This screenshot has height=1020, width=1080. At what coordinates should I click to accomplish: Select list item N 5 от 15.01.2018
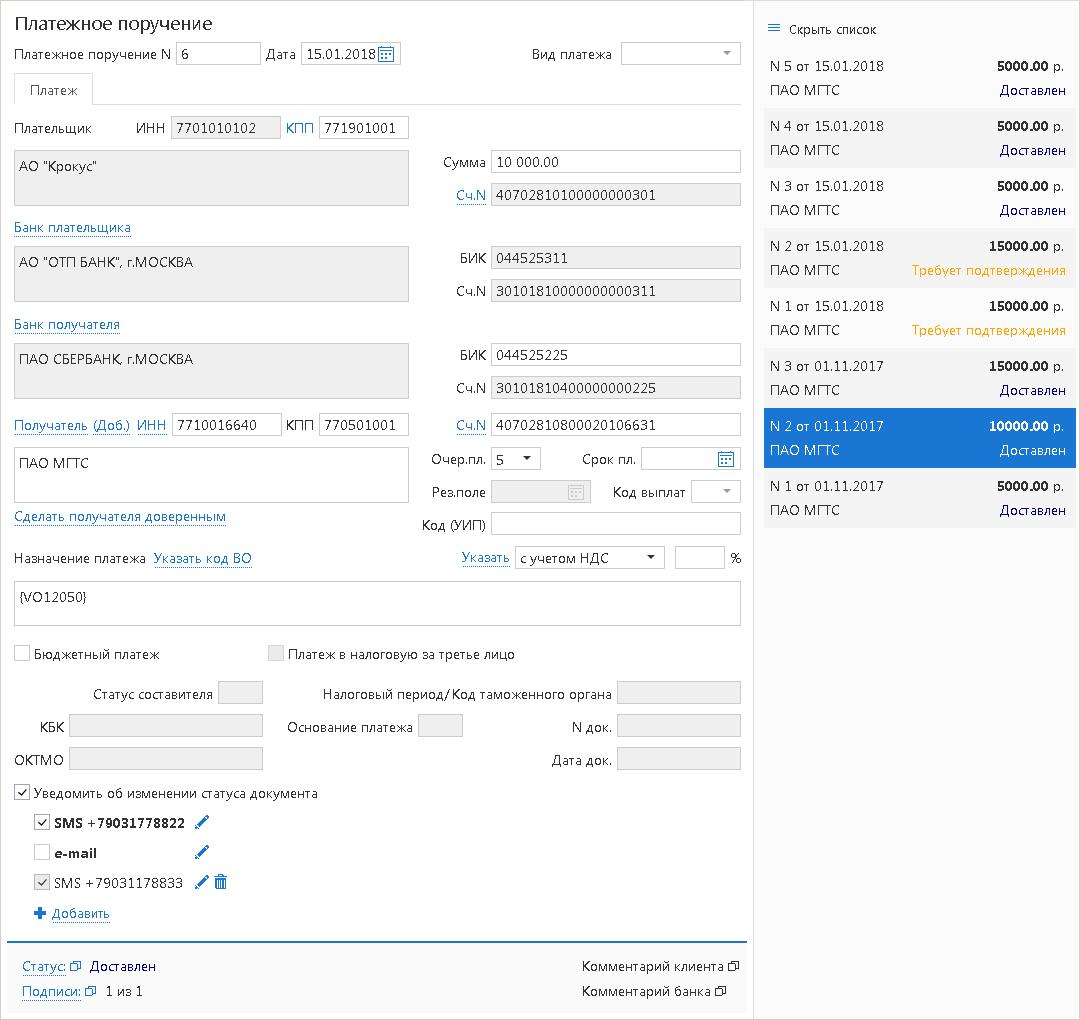pos(920,78)
